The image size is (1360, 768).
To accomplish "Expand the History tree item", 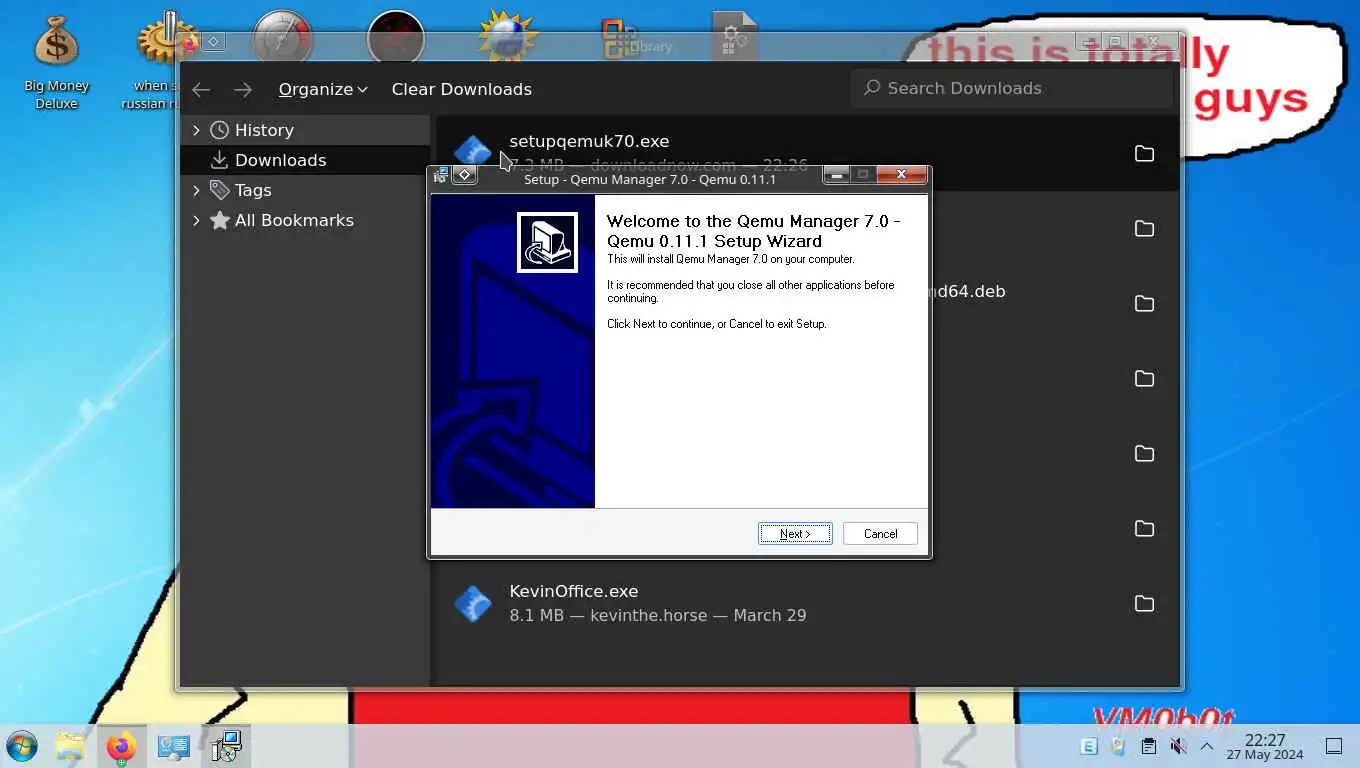I will click(196, 130).
